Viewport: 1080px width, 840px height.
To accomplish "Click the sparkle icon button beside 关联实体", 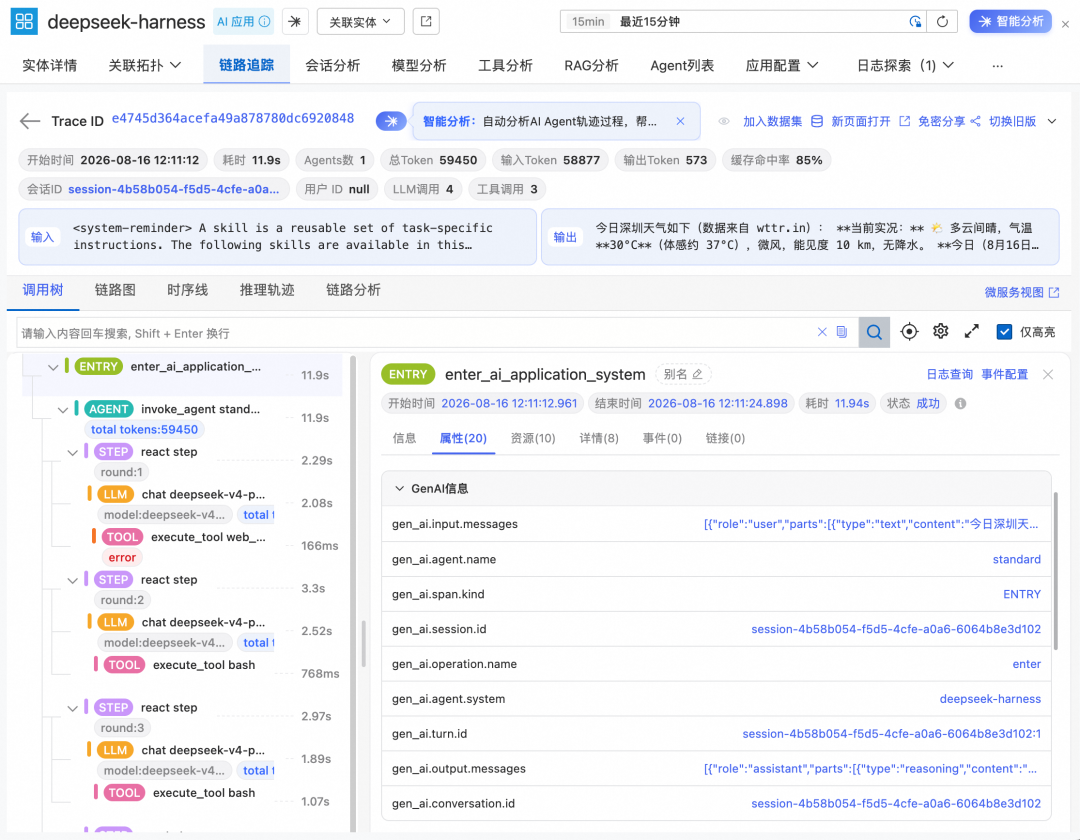I will point(295,22).
